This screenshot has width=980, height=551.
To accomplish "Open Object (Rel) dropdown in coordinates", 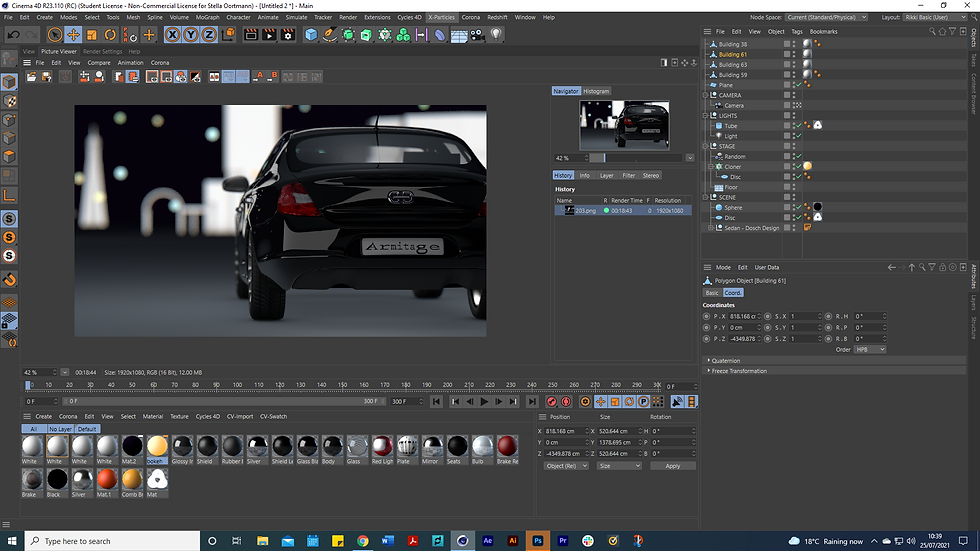I will tap(566, 466).
